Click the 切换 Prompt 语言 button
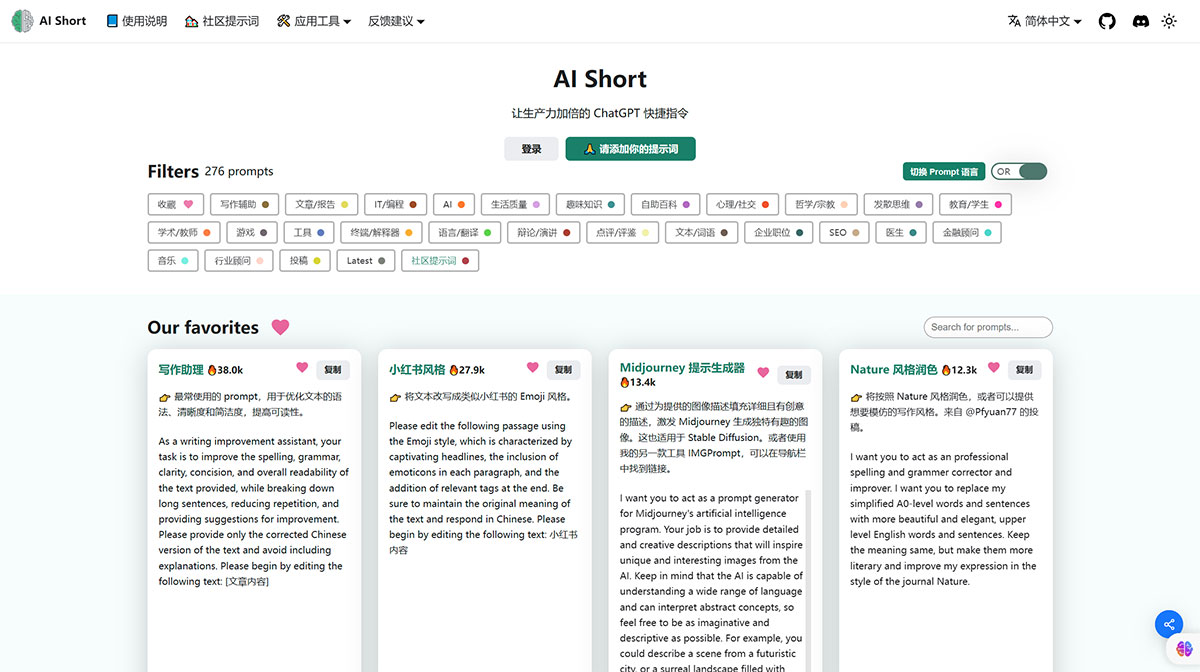1200x672 pixels. 943,171
